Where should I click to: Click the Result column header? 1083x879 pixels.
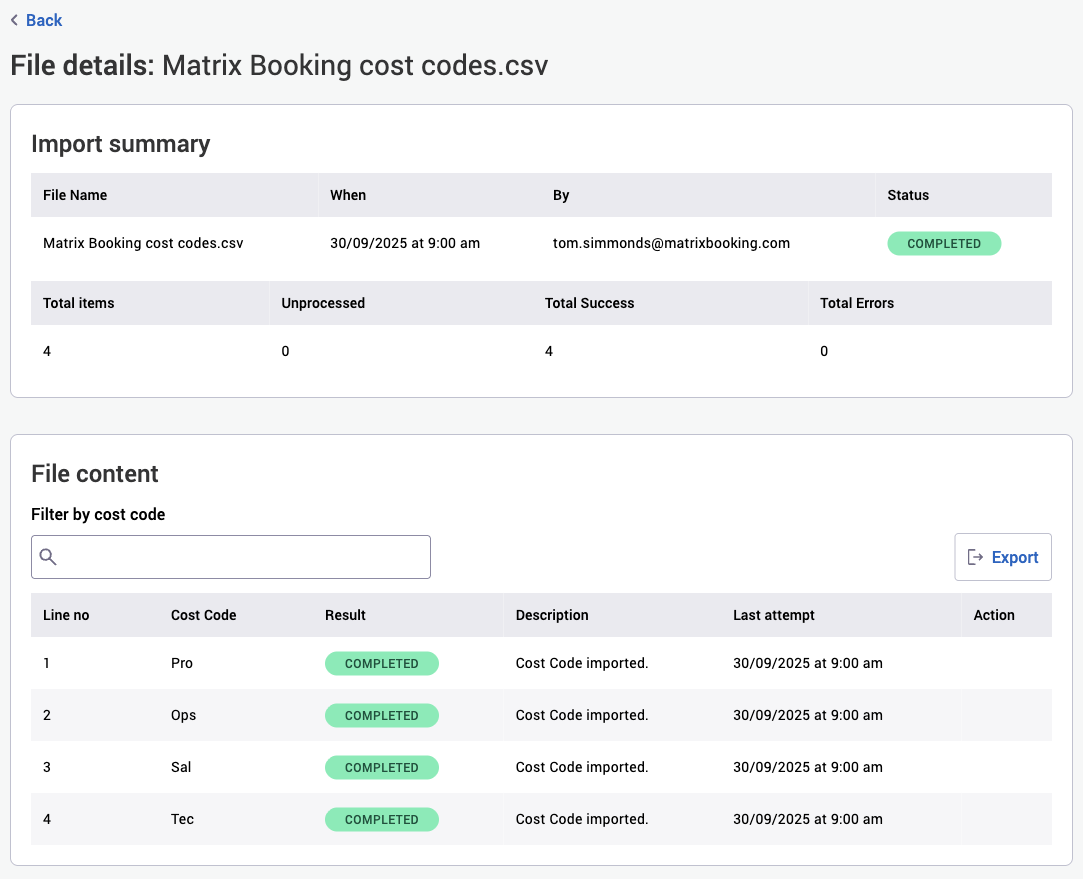(345, 615)
